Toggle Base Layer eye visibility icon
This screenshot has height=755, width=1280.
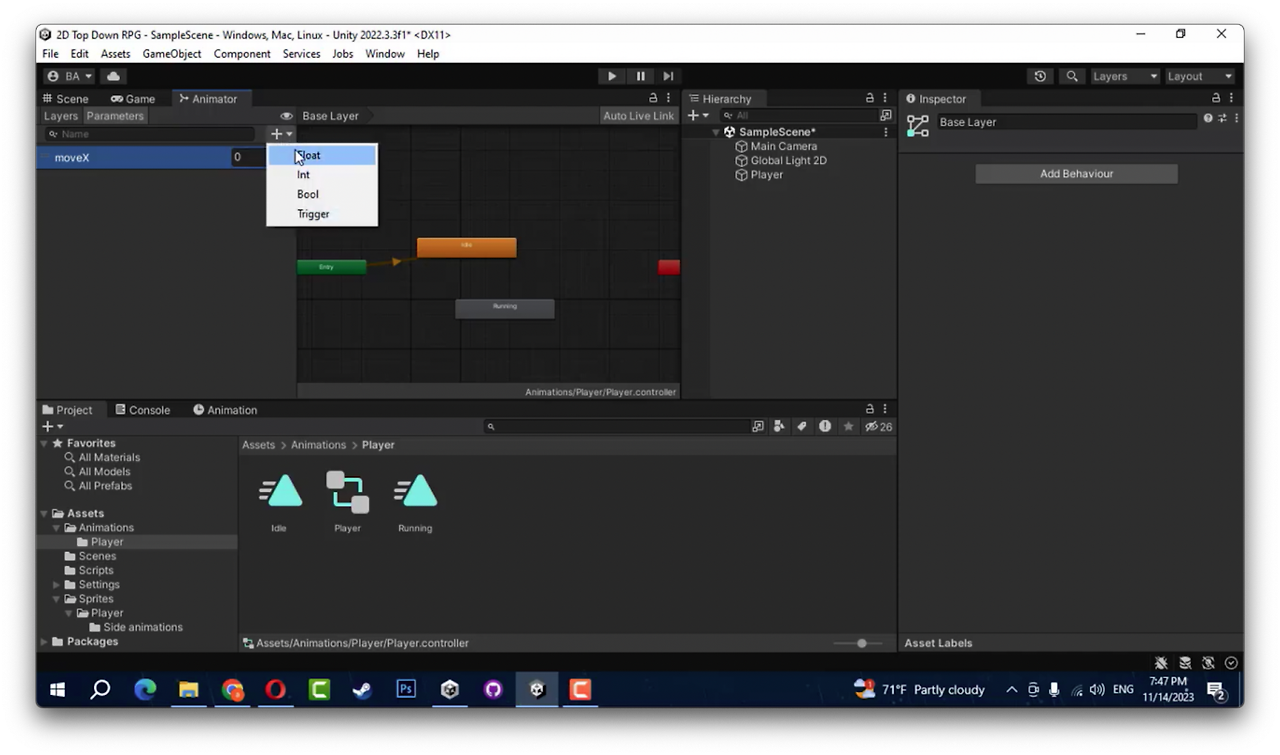pyautogui.click(x=286, y=116)
